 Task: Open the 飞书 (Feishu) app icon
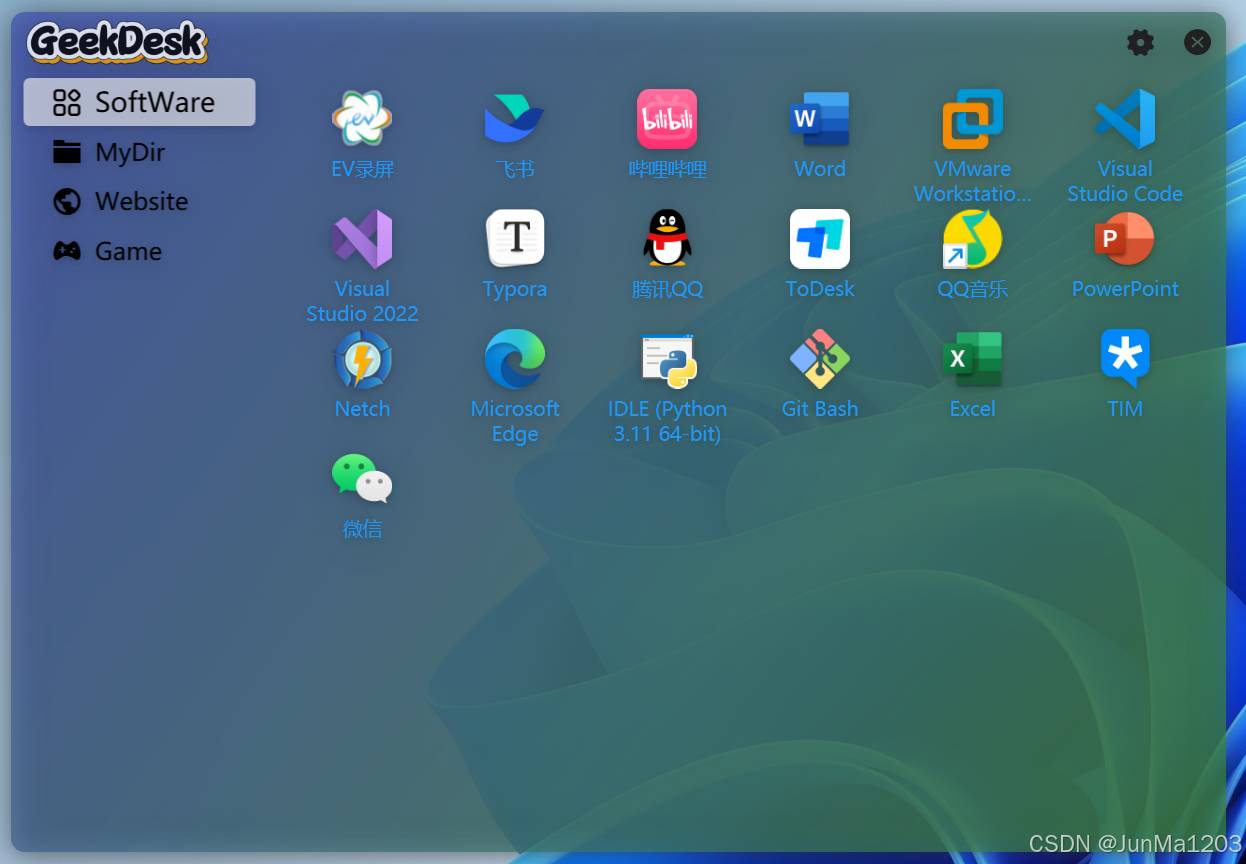point(515,119)
